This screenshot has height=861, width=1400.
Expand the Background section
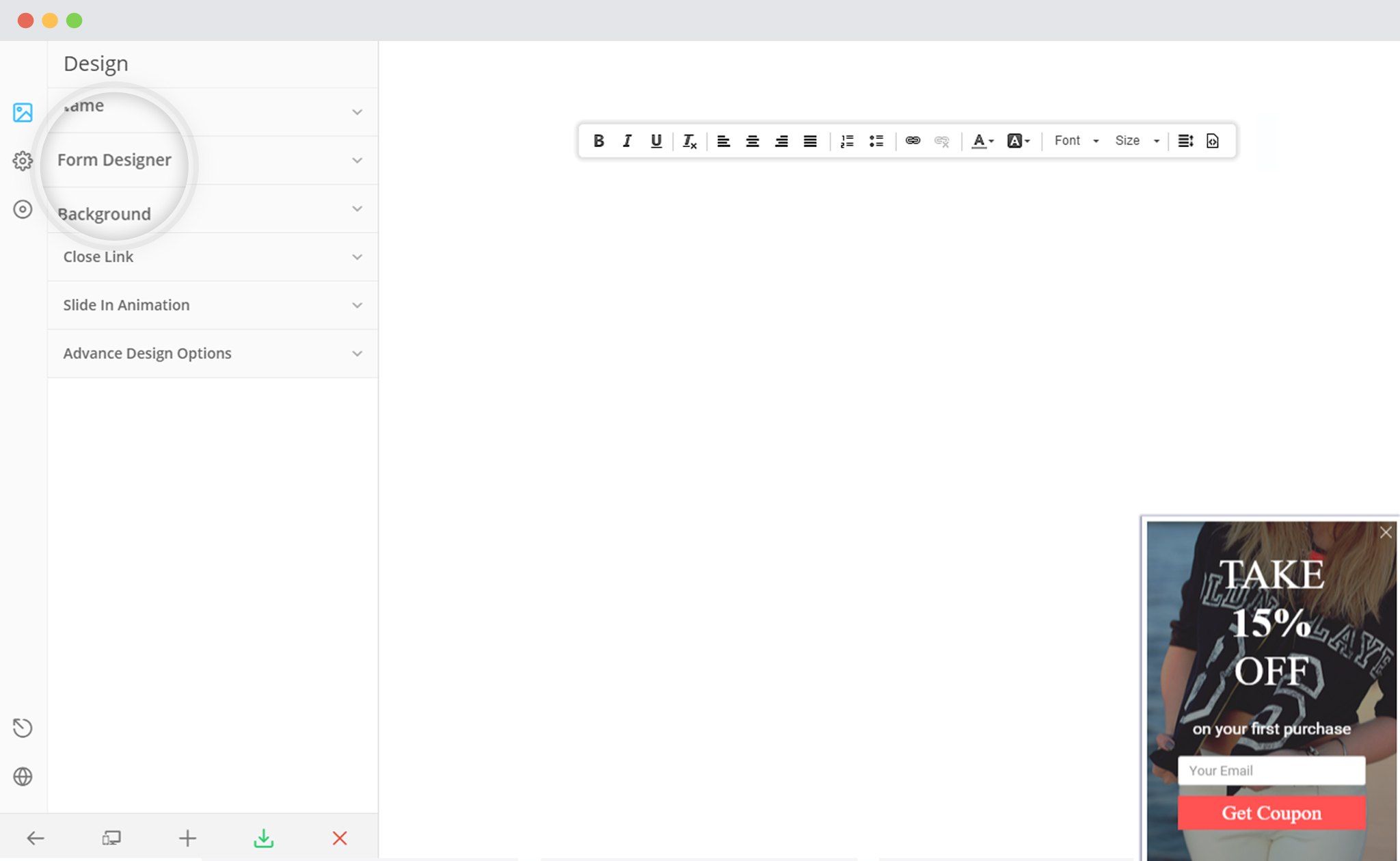(213, 209)
